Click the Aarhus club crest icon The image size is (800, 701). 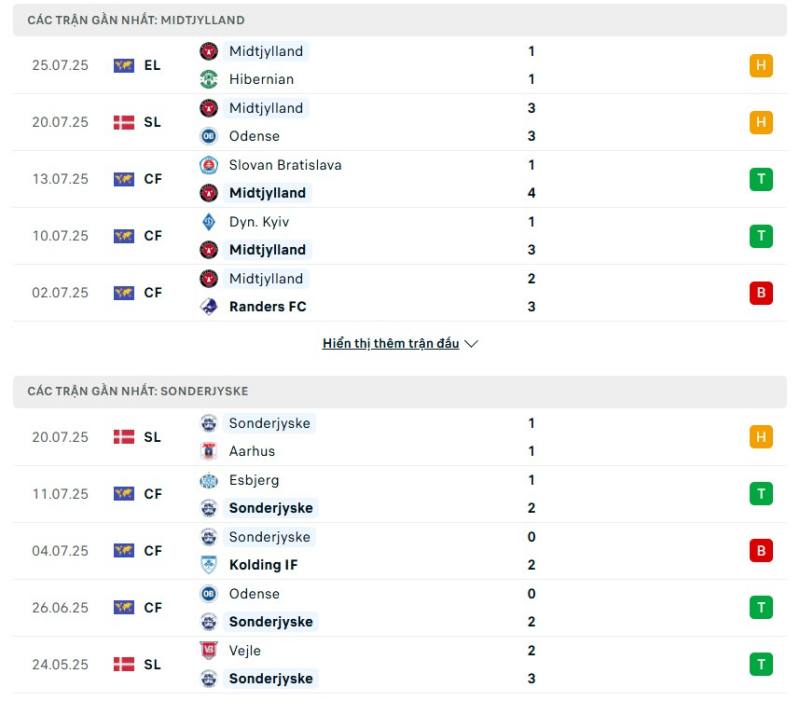(208, 450)
